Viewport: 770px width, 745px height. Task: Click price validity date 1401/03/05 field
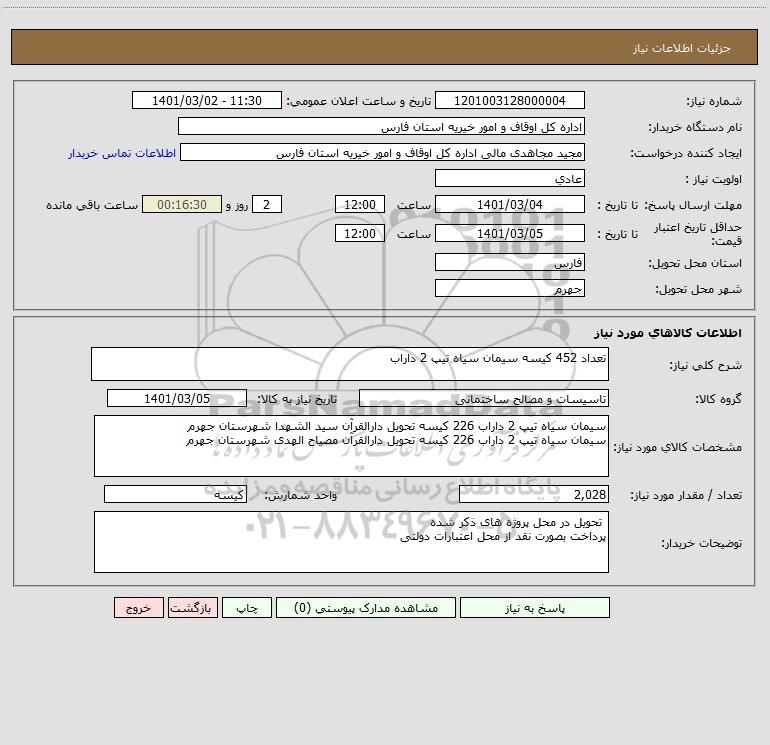click(x=510, y=233)
